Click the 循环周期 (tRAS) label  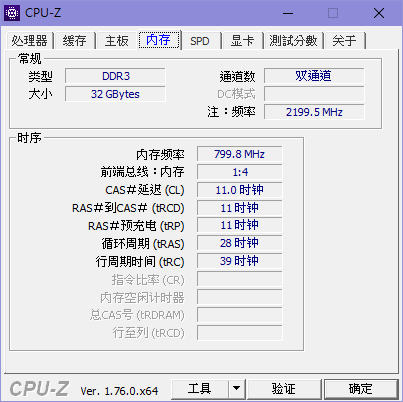(143, 244)
